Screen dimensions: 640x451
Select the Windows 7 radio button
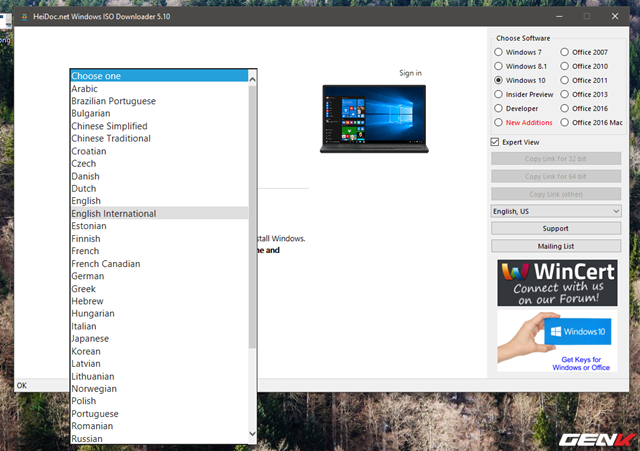498,52
